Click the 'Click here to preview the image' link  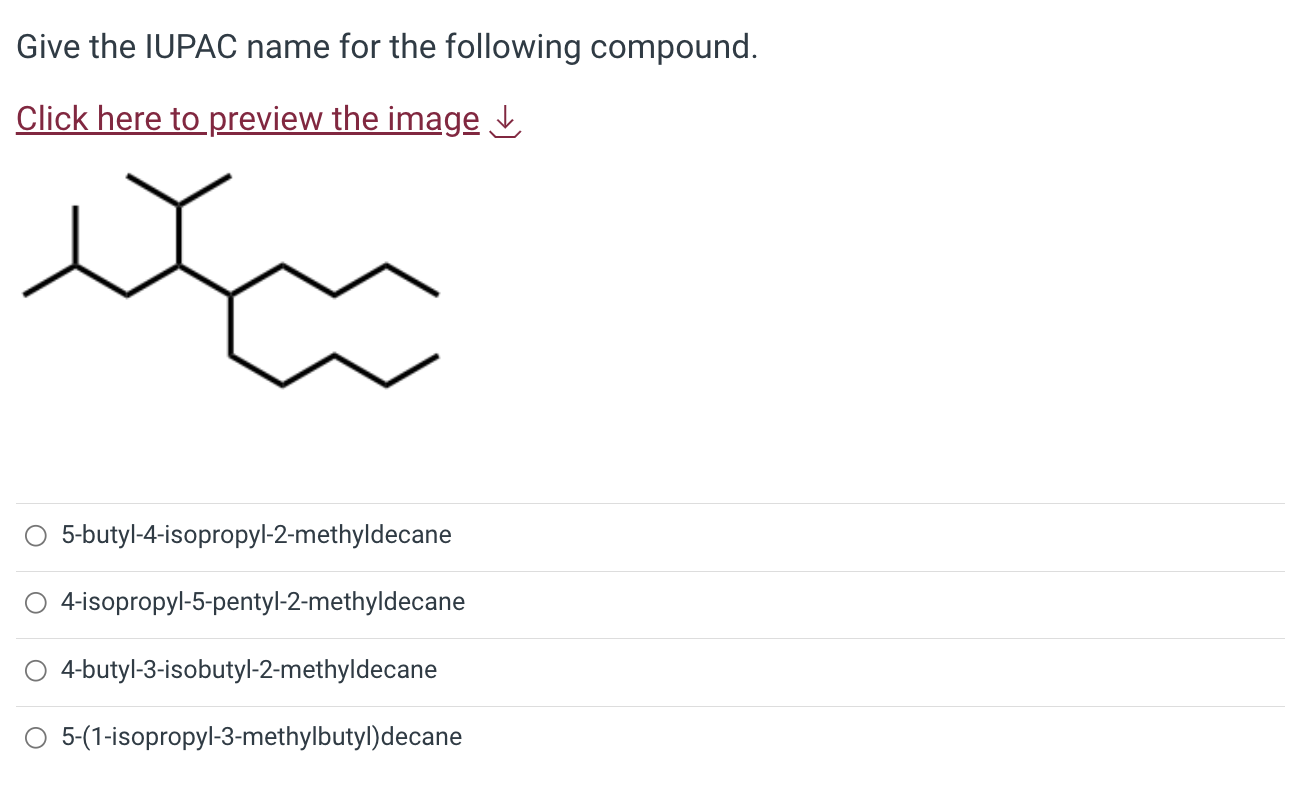point(247,119)
